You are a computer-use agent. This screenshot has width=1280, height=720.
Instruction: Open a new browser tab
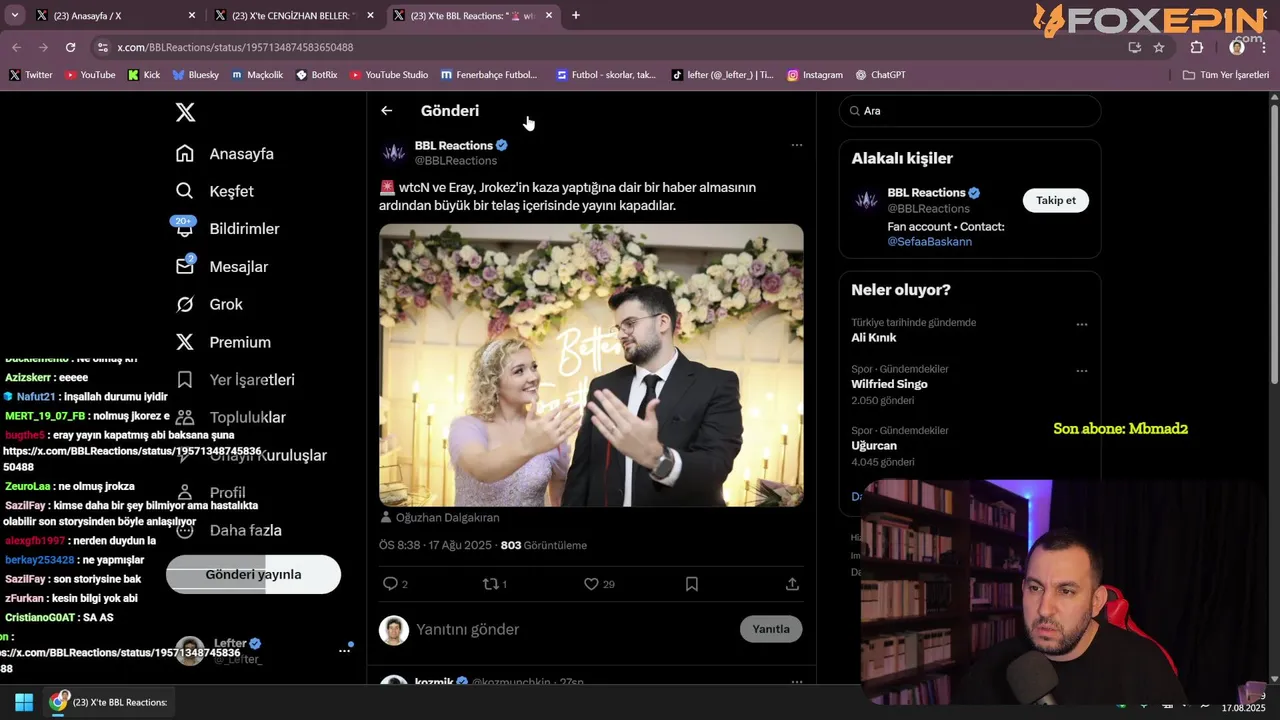point(576,15)
